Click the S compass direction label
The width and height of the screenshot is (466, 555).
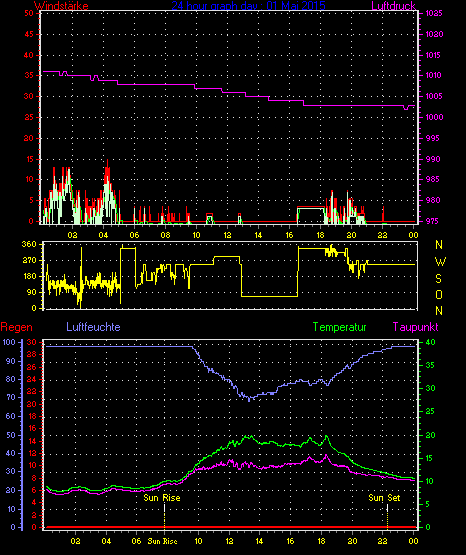[438, 279]
